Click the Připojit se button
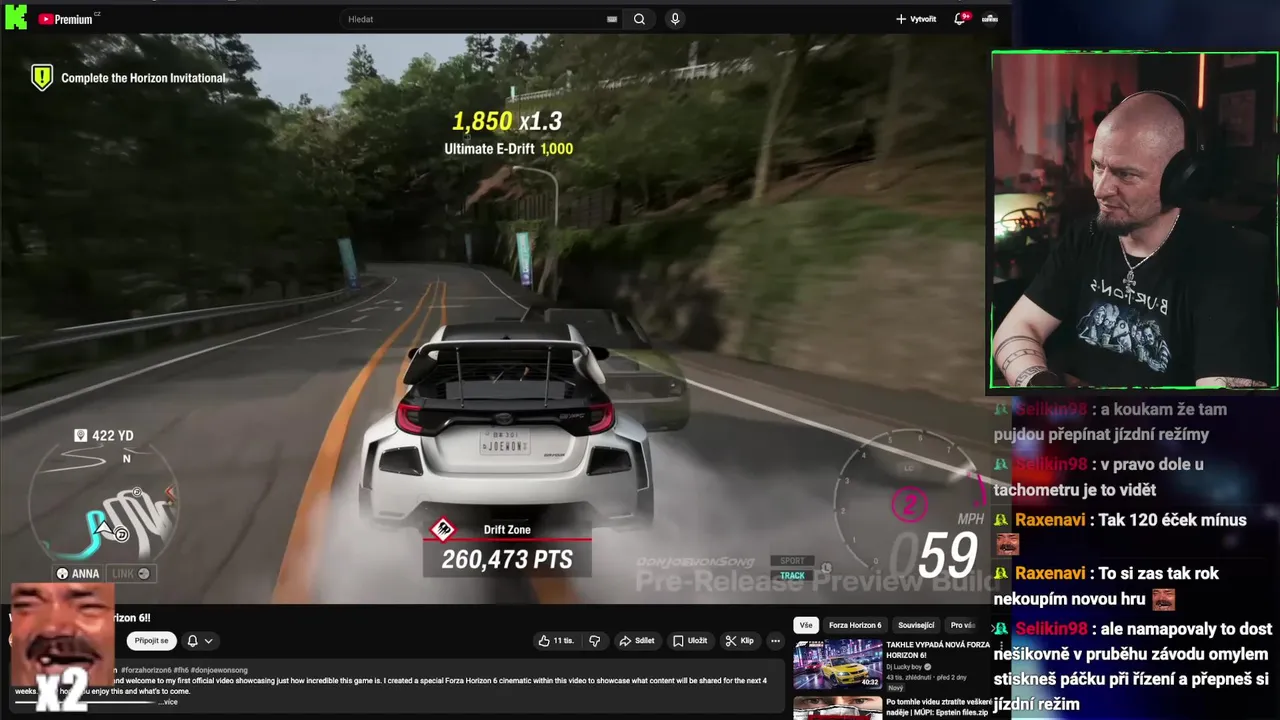This screenshot has width=1280, height=720. point(151,641)
